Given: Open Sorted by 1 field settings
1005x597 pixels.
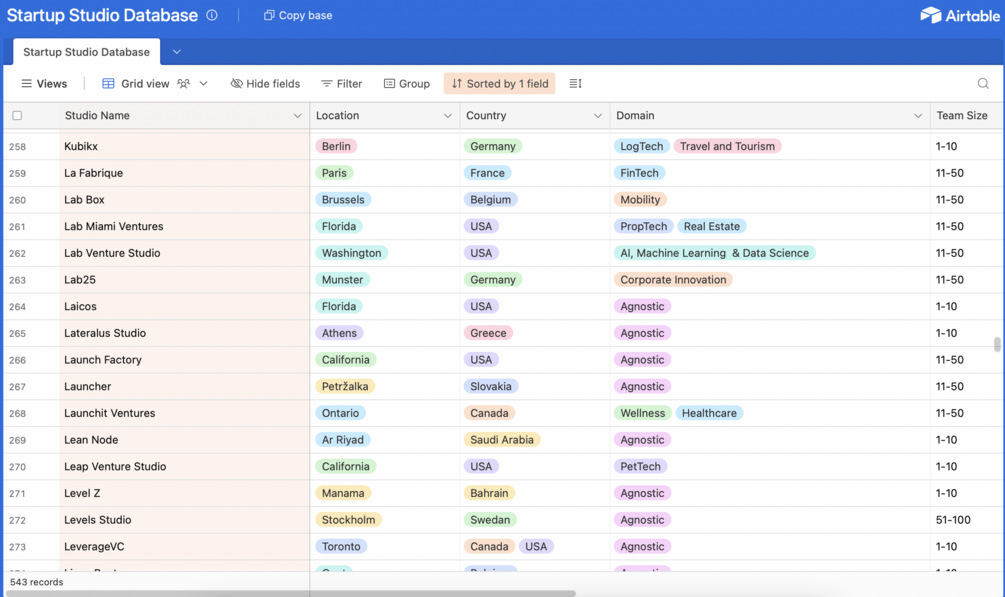Looking at the screenshot, I should coord(499,83).
